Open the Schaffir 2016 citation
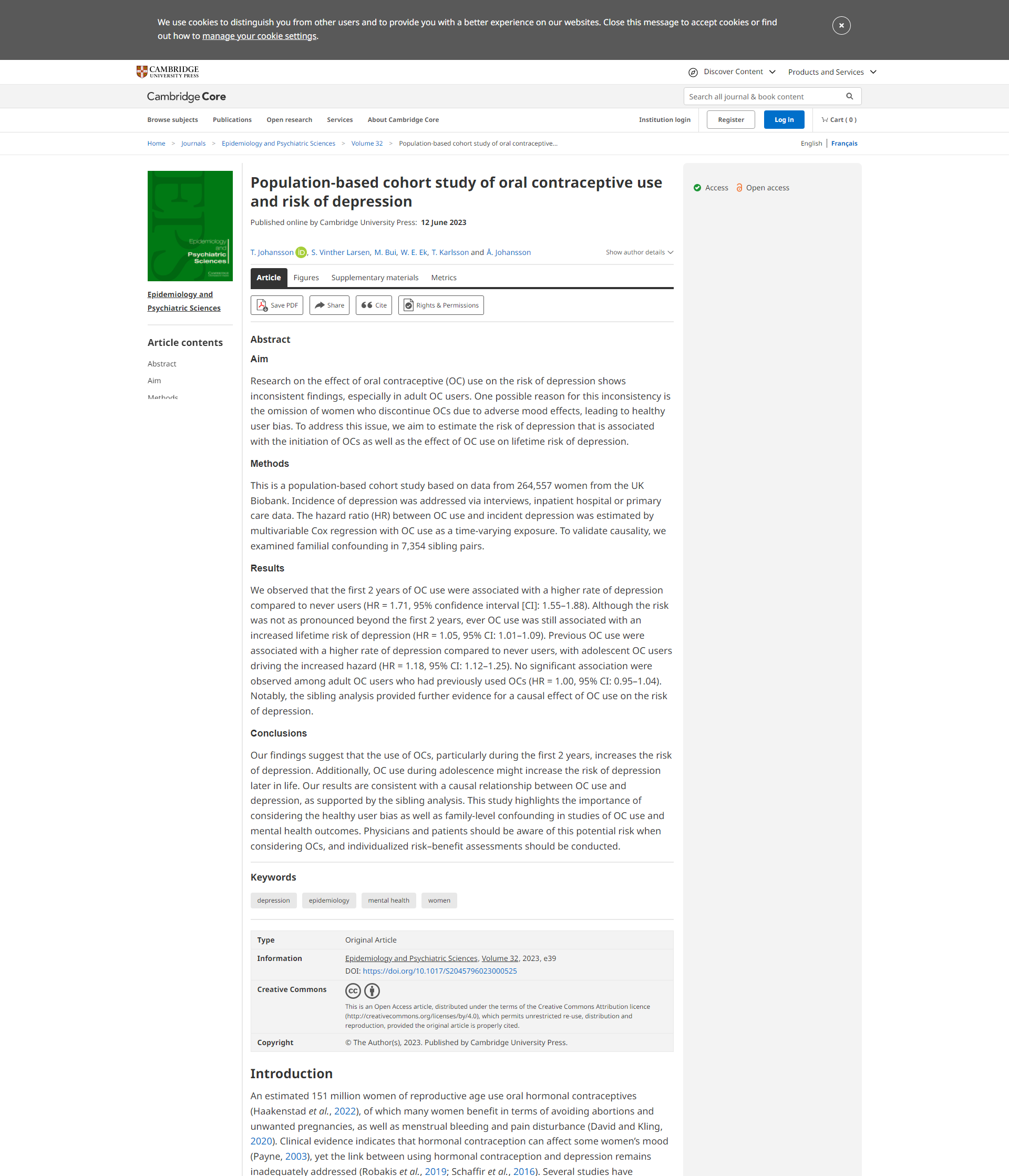1009x1176 pixels. tap(524, 1171)
